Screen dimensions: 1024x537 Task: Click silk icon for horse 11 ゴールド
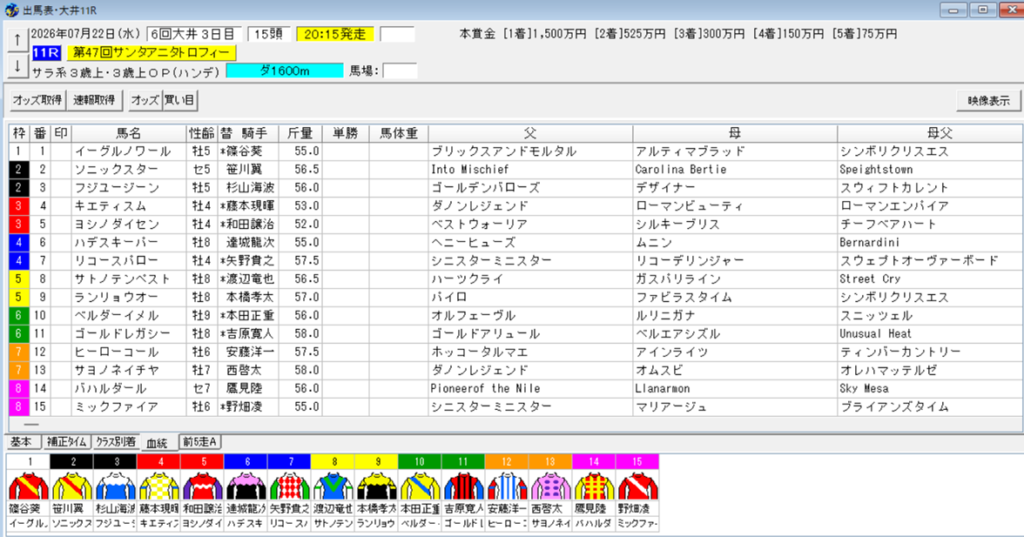463,486
